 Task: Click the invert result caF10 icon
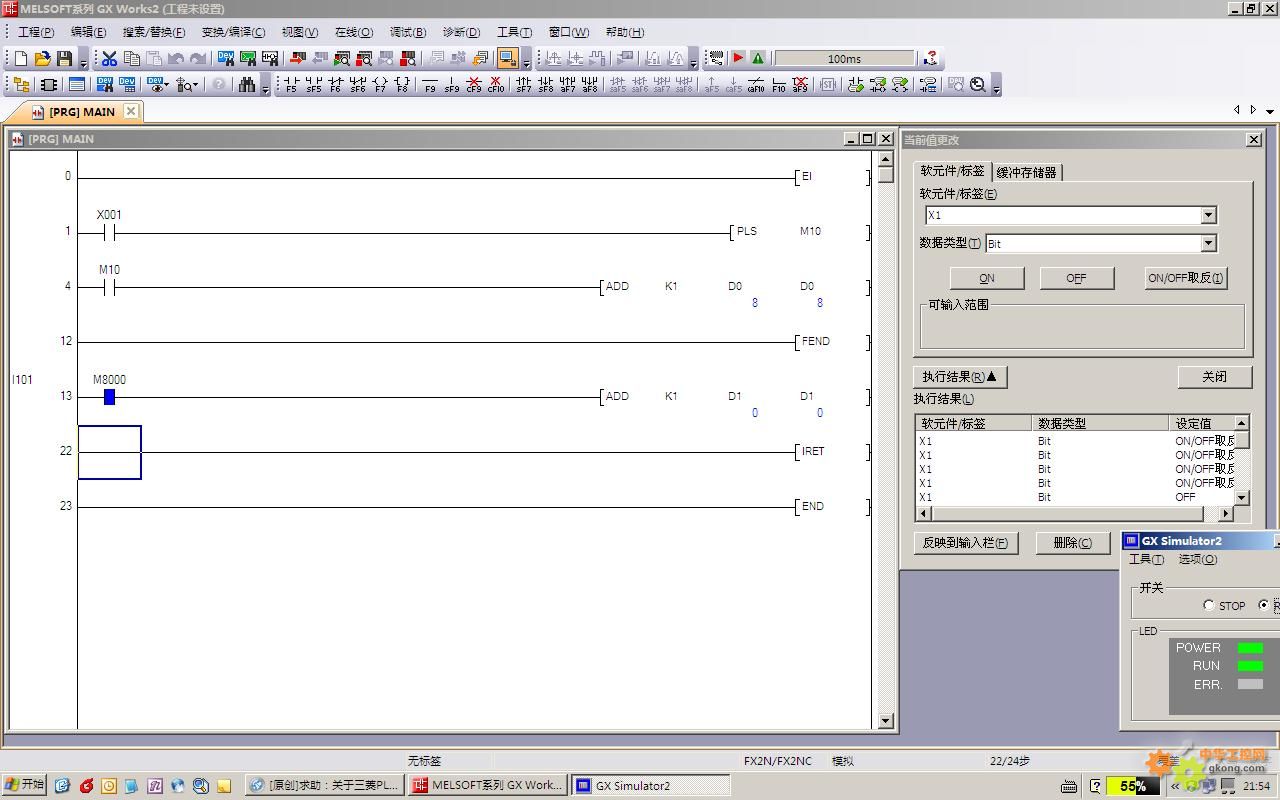(756, 85)
